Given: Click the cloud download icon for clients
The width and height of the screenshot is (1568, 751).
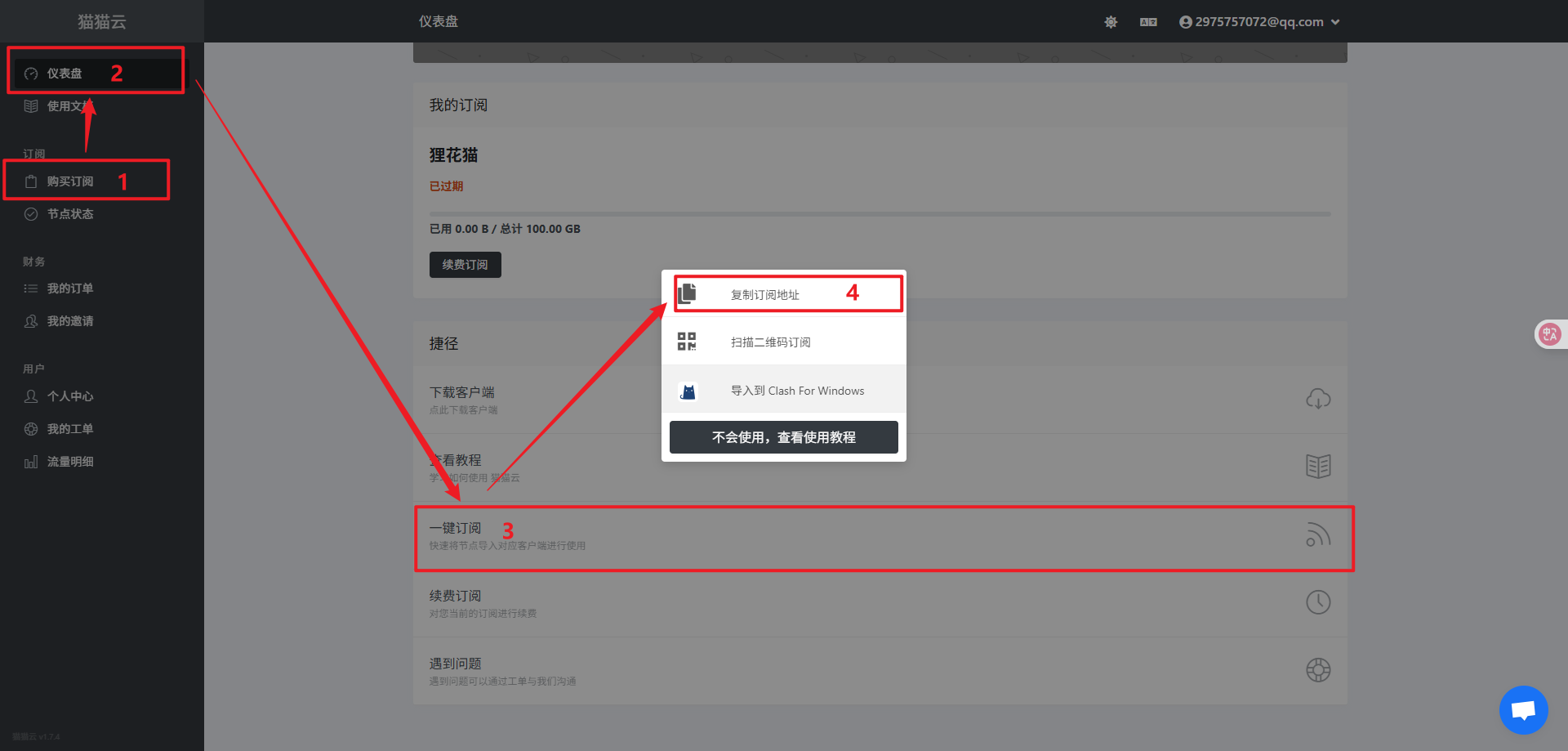Looking at the screenshot, I should [x=1318, y=399].
